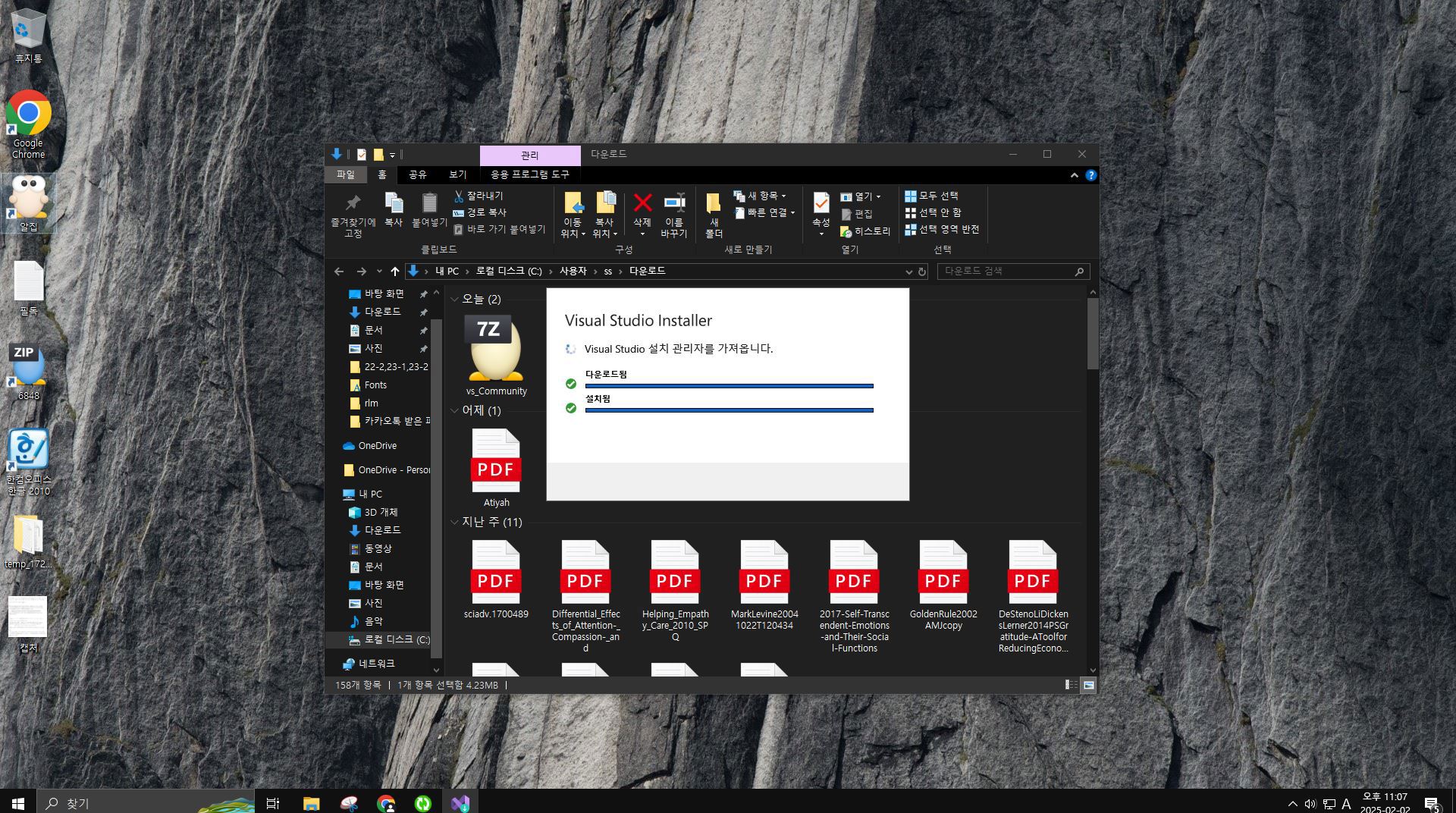Select the Fonts folder in navigation pane
Image resolution: width=1456 pixels, height=813 pixels.
tap(375, 385)
